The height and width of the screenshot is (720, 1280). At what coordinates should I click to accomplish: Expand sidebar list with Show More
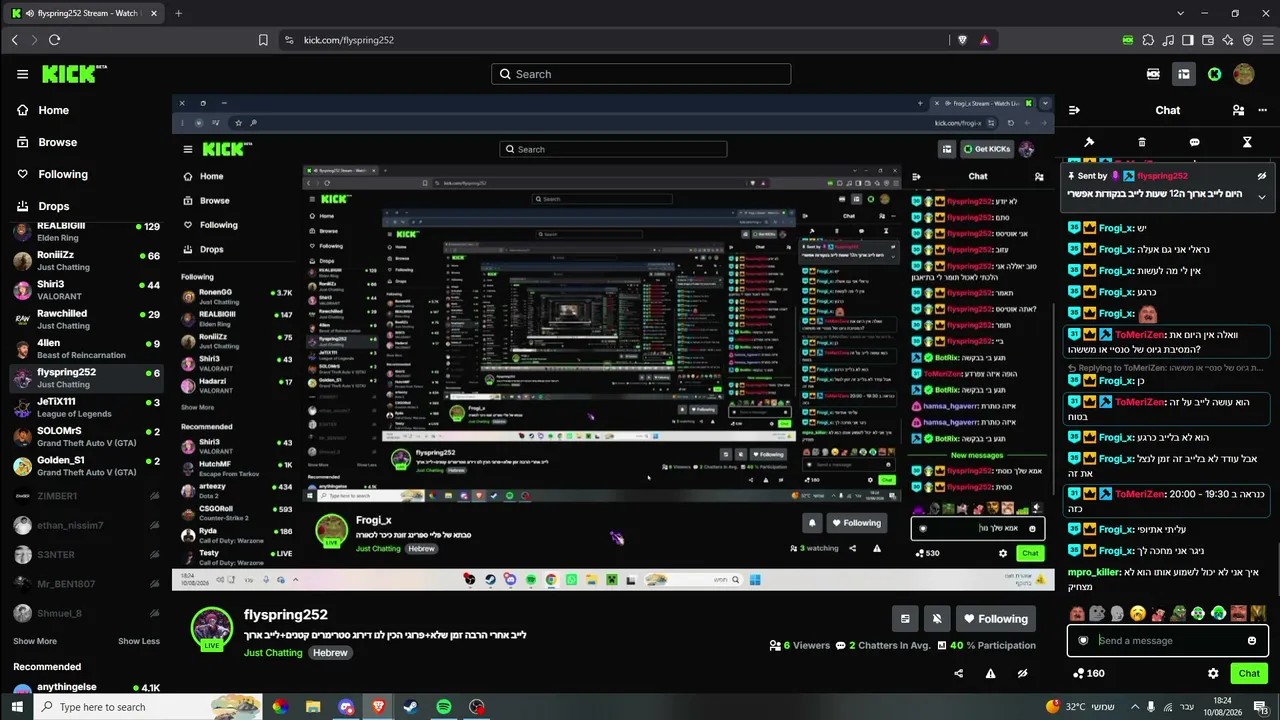click(35, 641)
